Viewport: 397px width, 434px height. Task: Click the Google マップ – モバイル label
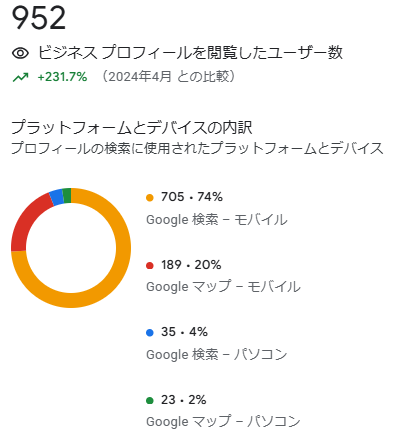tap(223, 287)
